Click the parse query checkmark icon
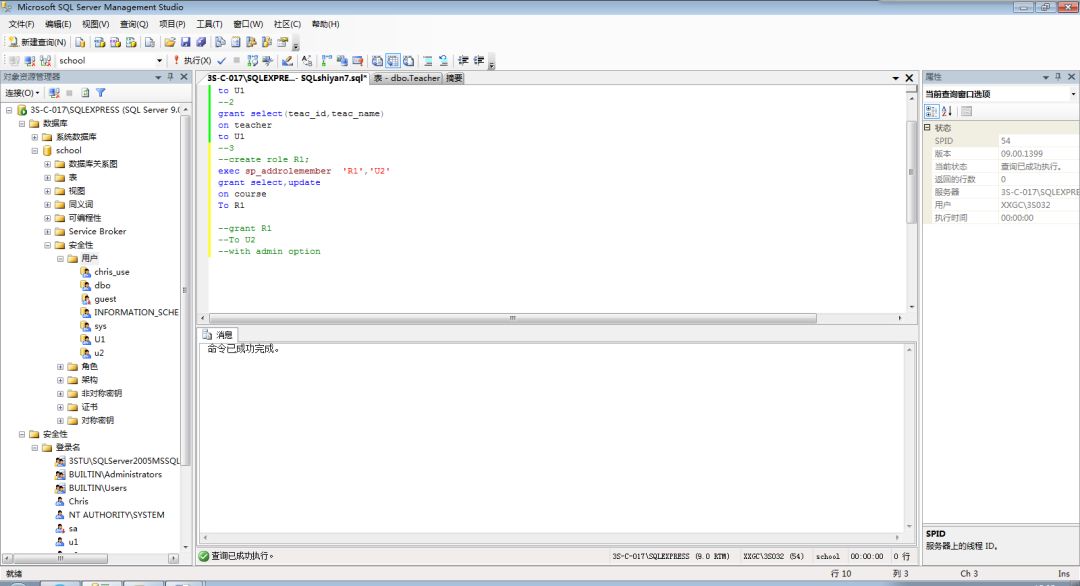 221,60
